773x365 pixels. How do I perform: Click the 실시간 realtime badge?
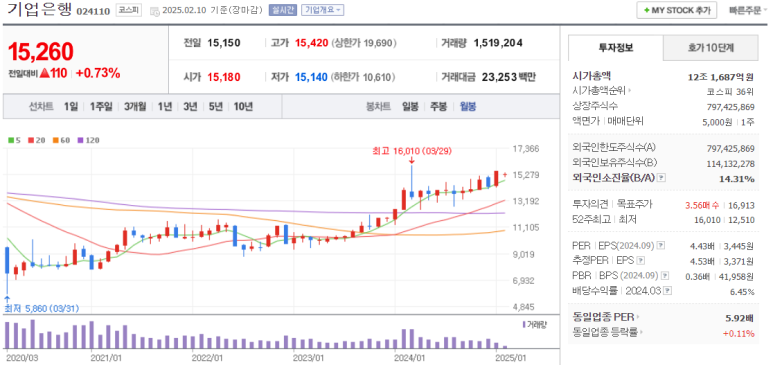[x=283, y=10]
